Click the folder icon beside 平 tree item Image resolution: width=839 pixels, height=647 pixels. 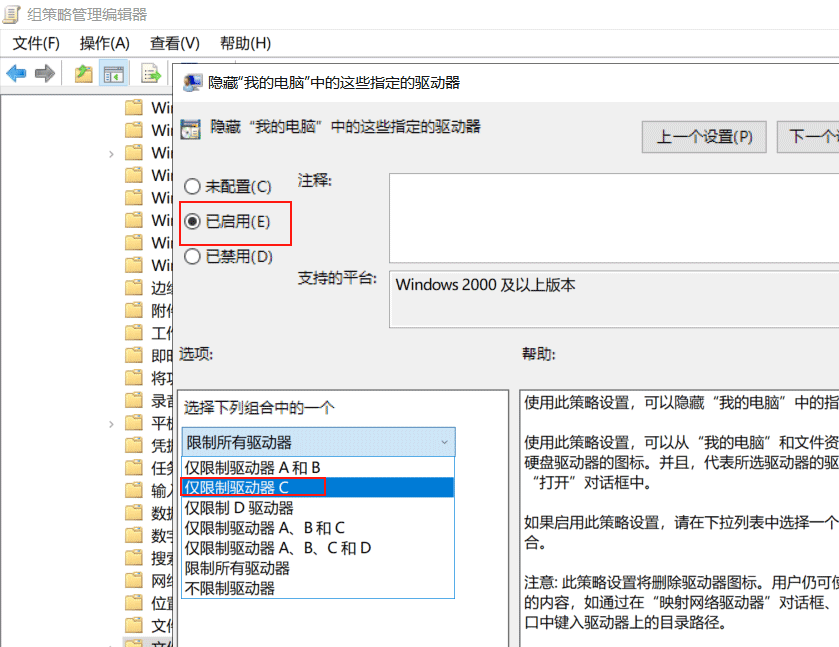134,423
